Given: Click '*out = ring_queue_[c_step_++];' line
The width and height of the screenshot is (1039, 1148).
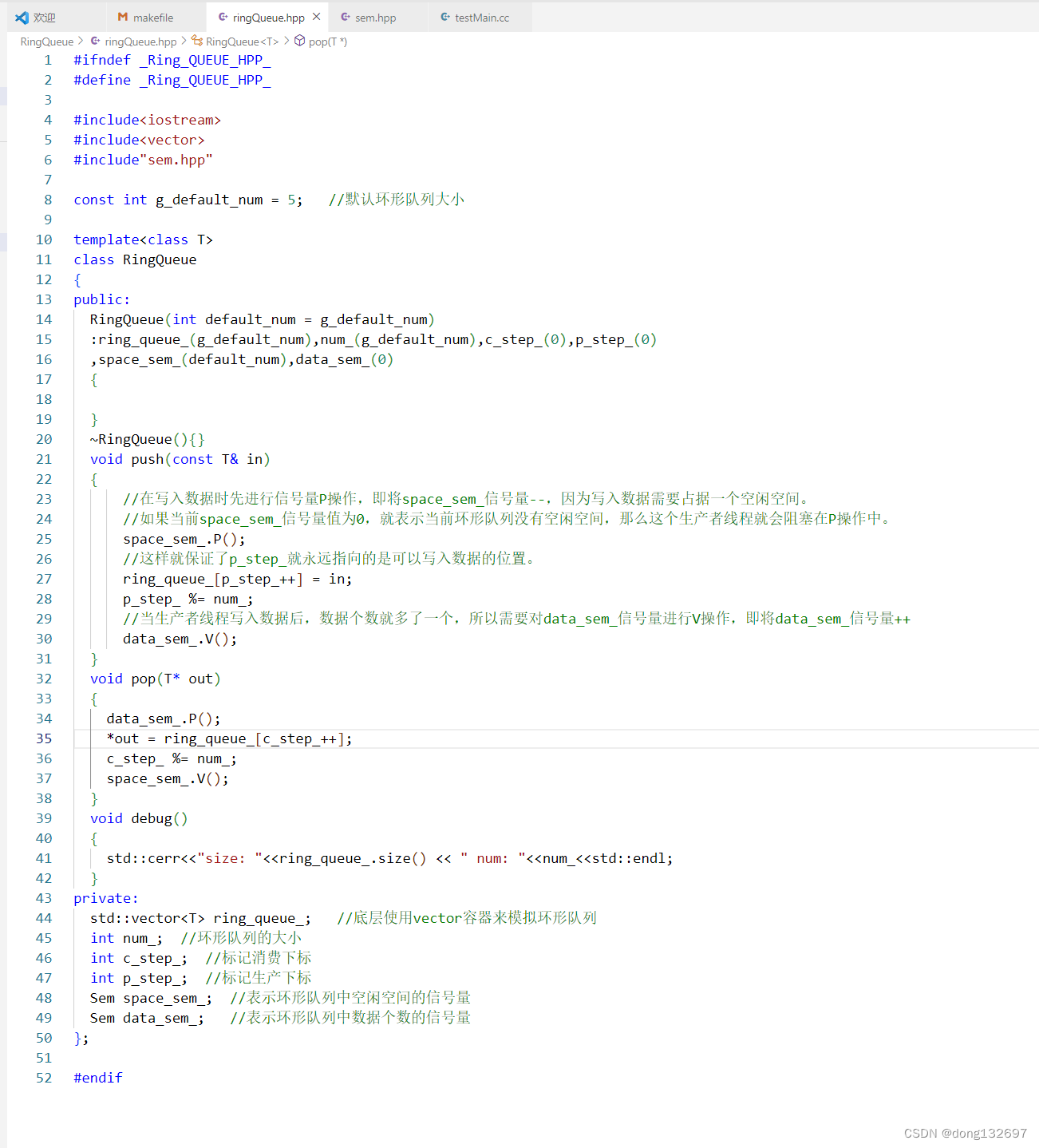Looking at the screenshot, I should 230,738.
